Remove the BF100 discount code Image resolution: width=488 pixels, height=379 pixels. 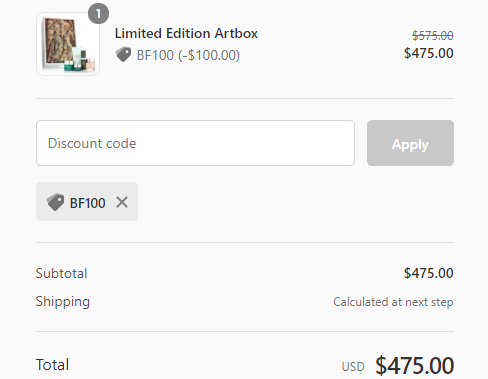(122, 202)
